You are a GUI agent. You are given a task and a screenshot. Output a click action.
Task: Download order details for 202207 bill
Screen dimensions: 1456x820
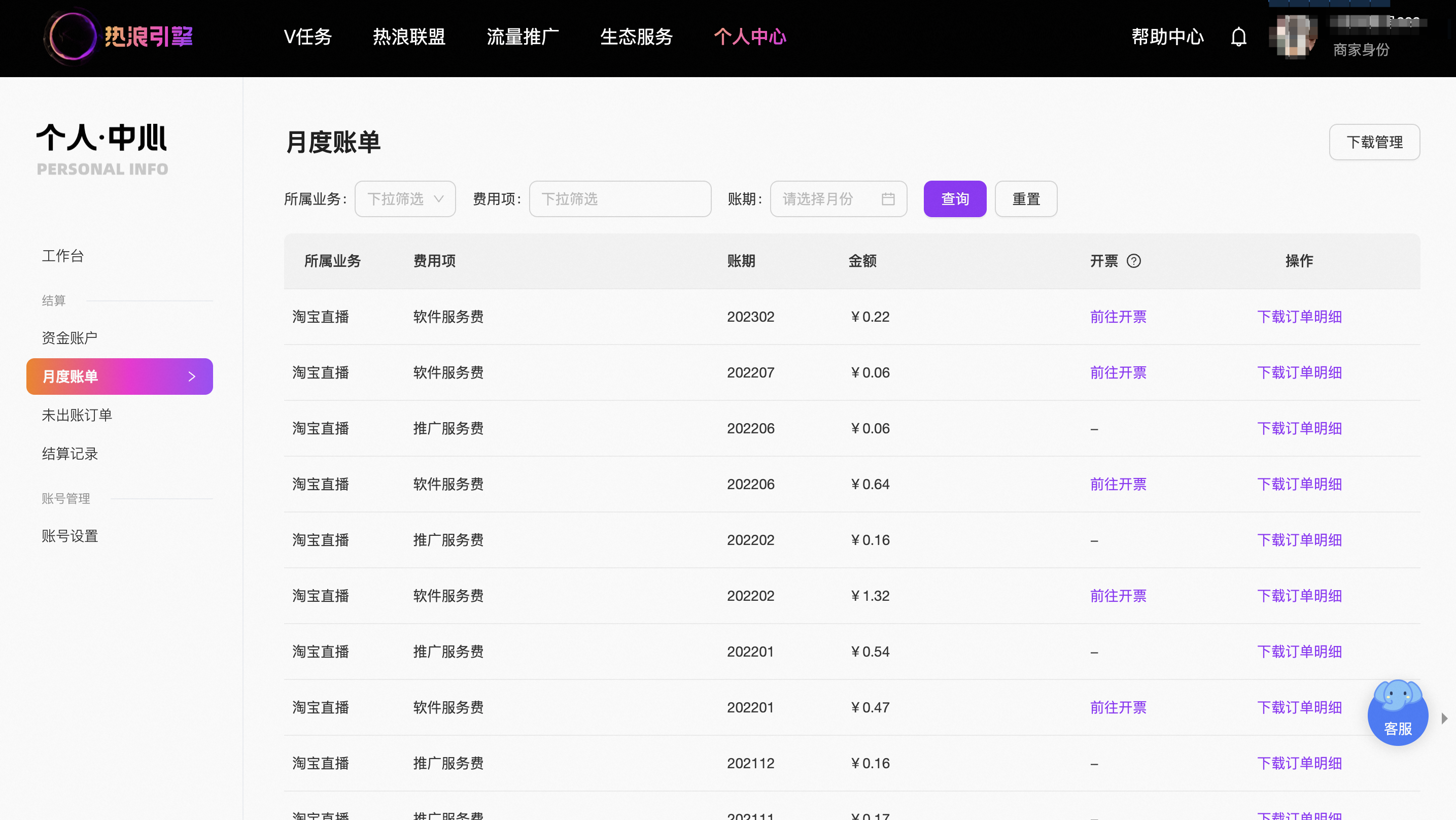pyautogui.click(x=1299, y=372)
